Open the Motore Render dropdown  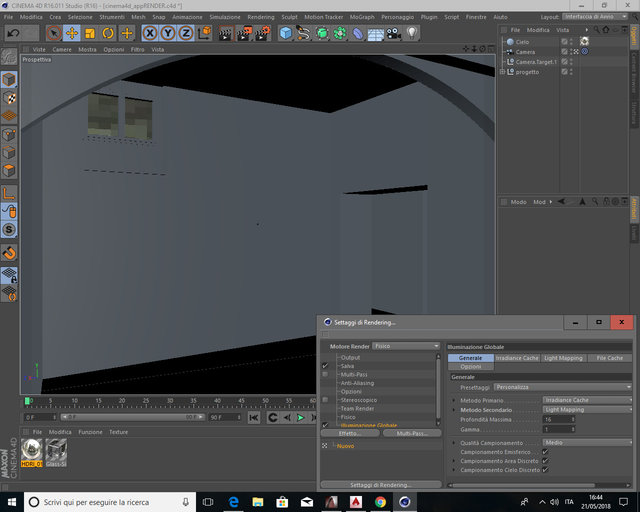(x=406, y=346)
